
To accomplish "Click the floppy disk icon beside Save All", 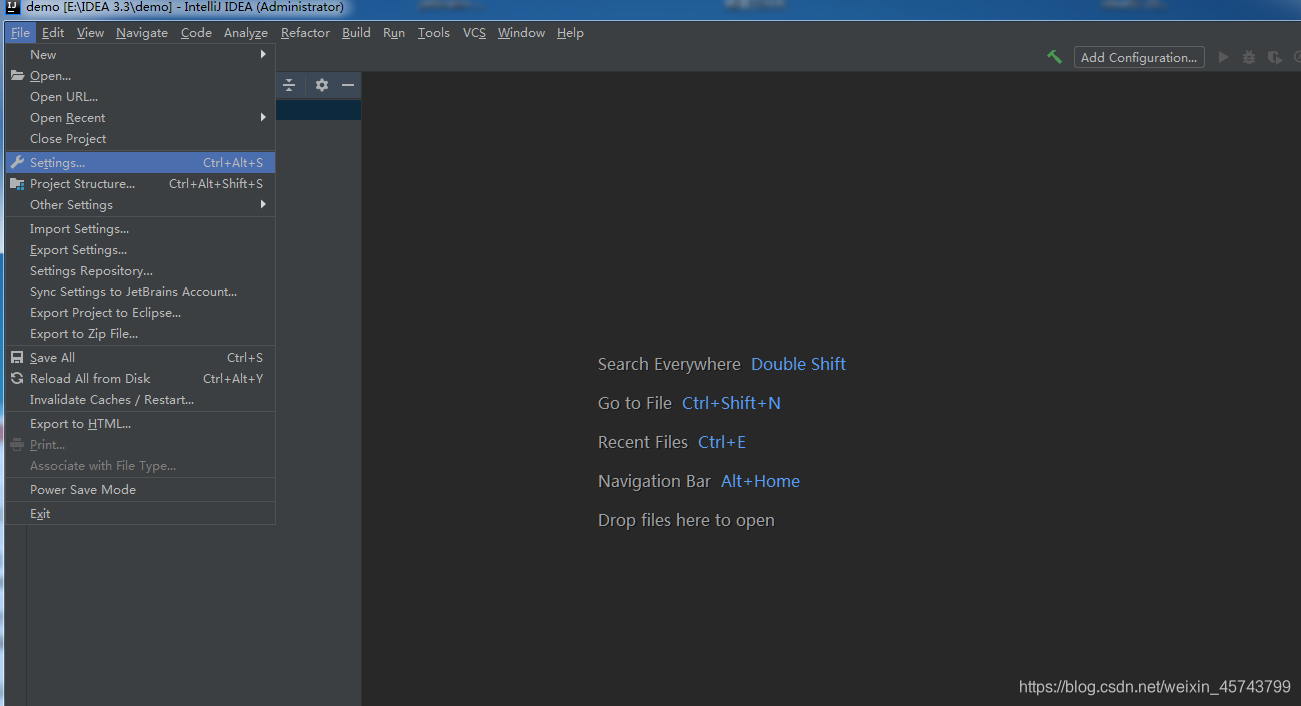I will [17, 358].
